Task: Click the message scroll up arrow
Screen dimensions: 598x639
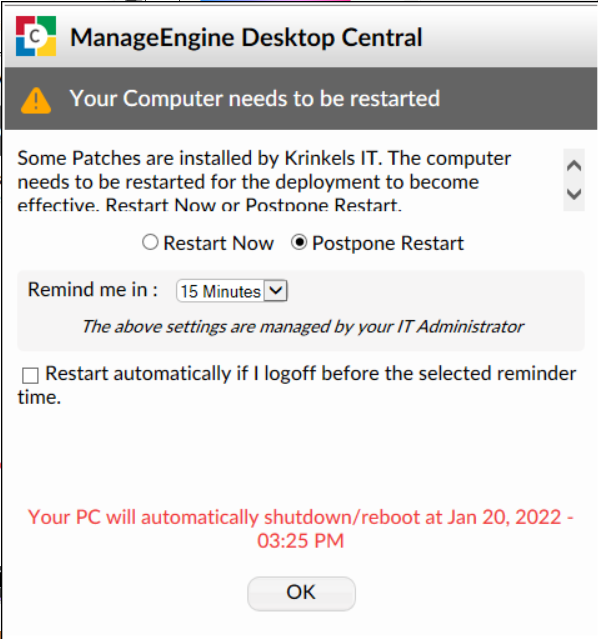Action: click(x=574, y=165)
